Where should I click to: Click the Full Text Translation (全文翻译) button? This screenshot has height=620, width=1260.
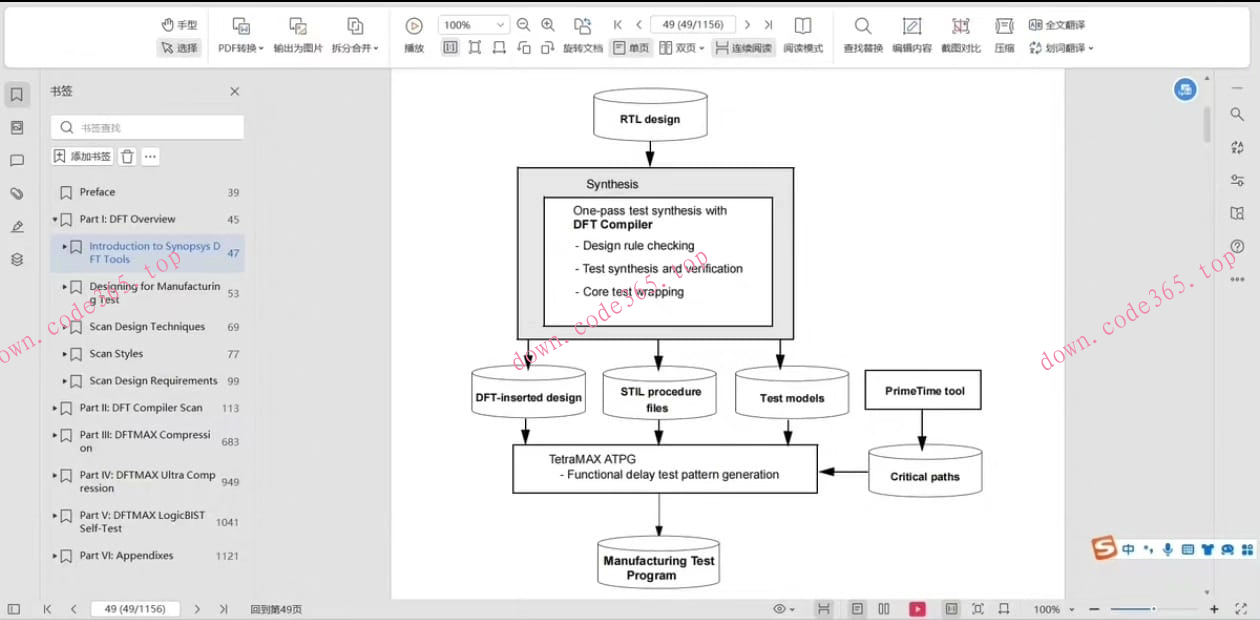point(1057,25)
